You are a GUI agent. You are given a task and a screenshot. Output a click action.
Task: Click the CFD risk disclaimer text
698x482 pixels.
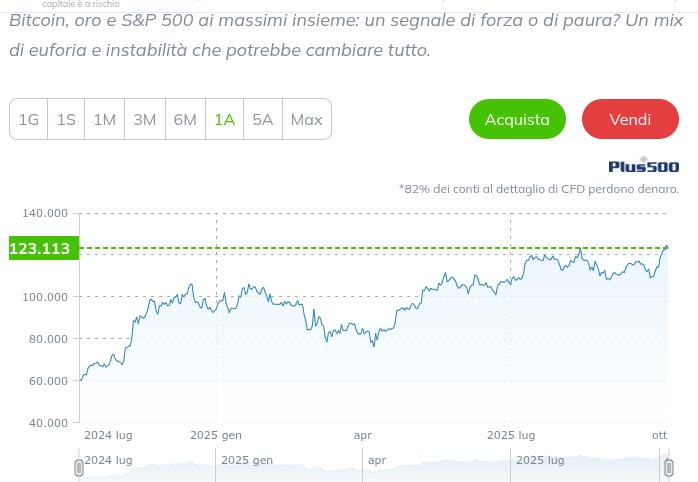[538, 188]
